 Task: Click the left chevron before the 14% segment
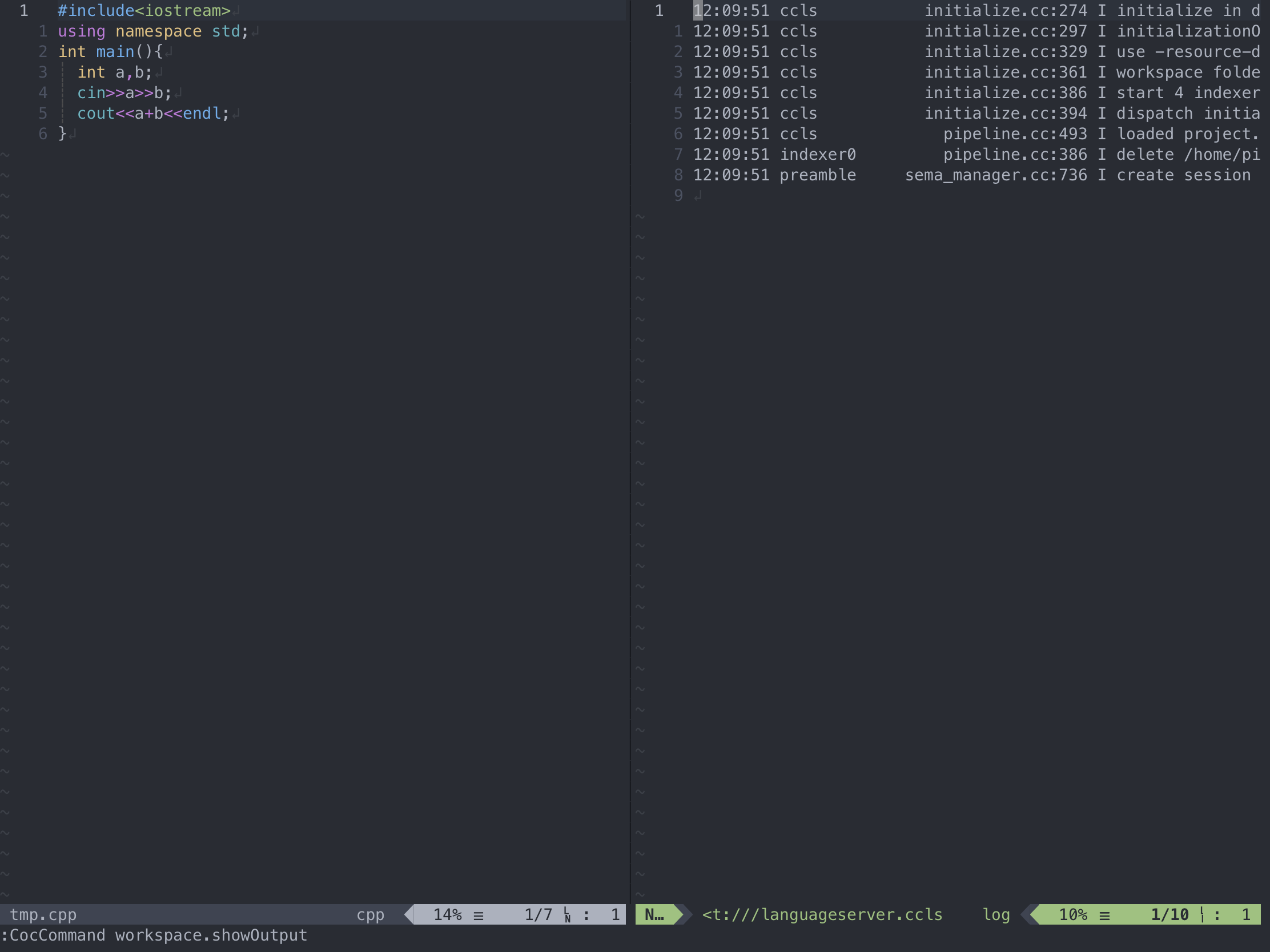coord(409,915)
